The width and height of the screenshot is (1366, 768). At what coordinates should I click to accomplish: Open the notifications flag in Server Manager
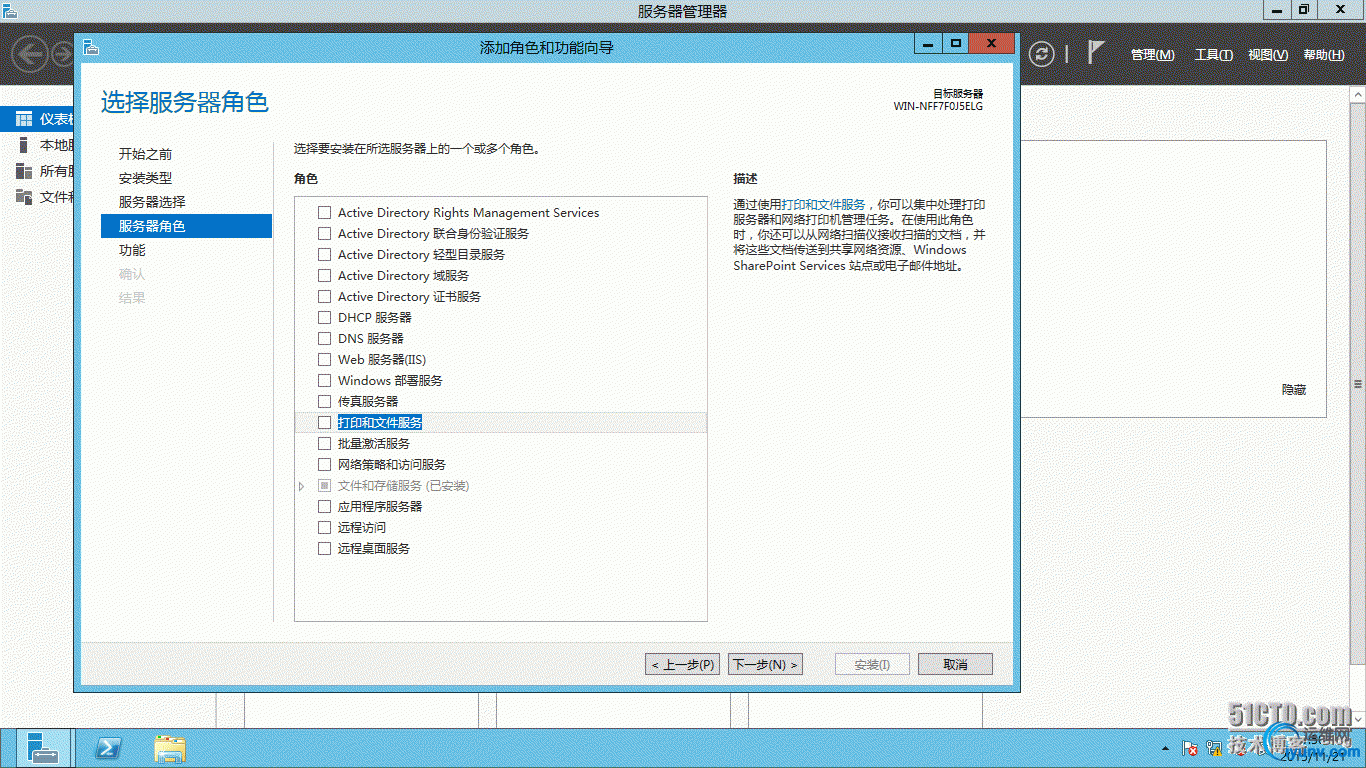tap(1096, 53)
